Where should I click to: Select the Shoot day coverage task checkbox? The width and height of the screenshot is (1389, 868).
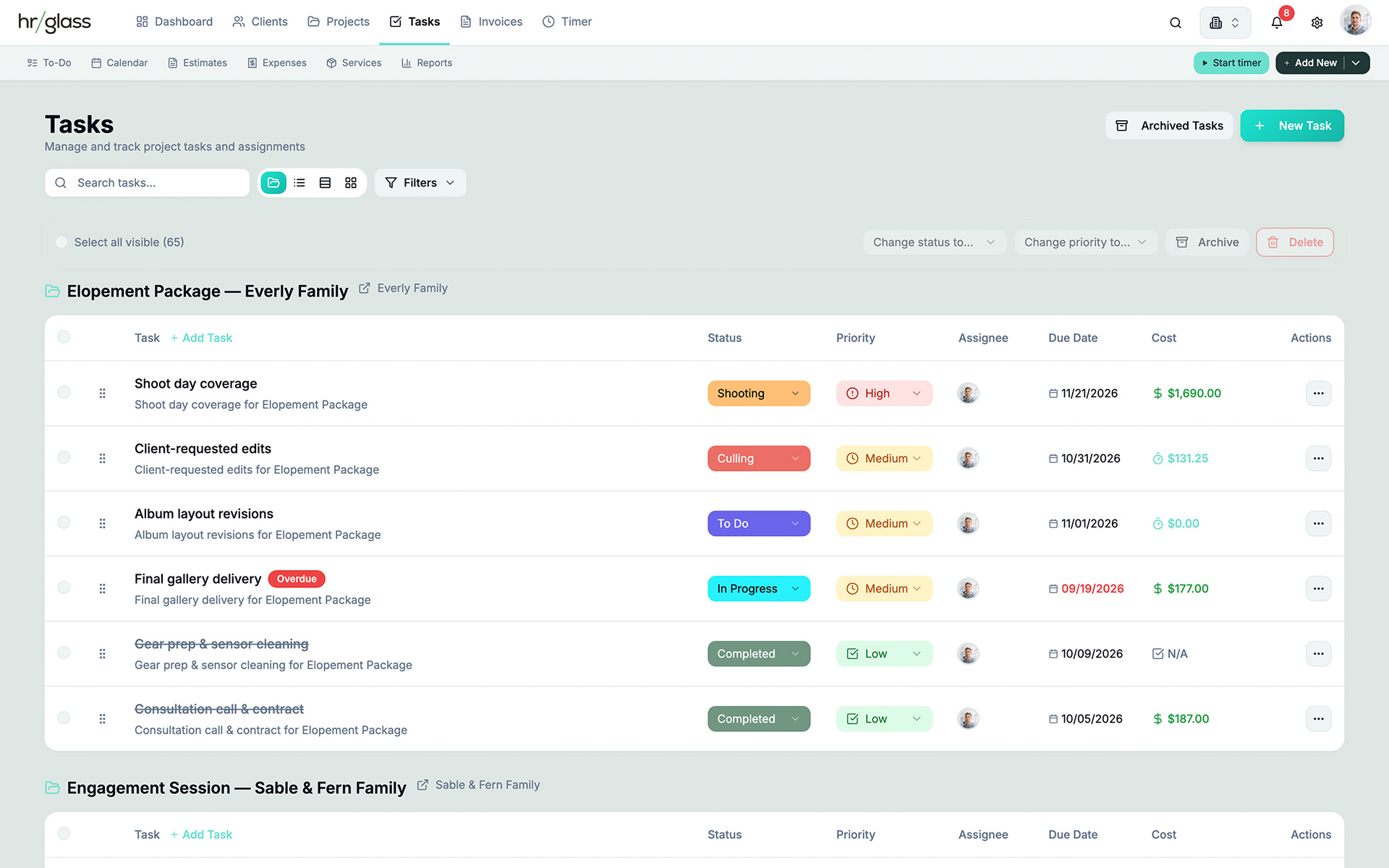pos(64,392)
